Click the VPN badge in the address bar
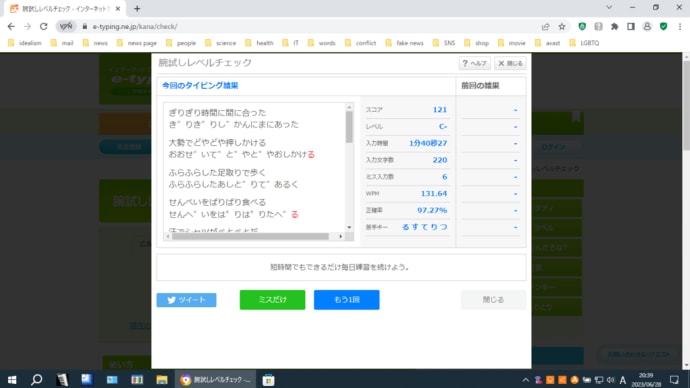 66,26
